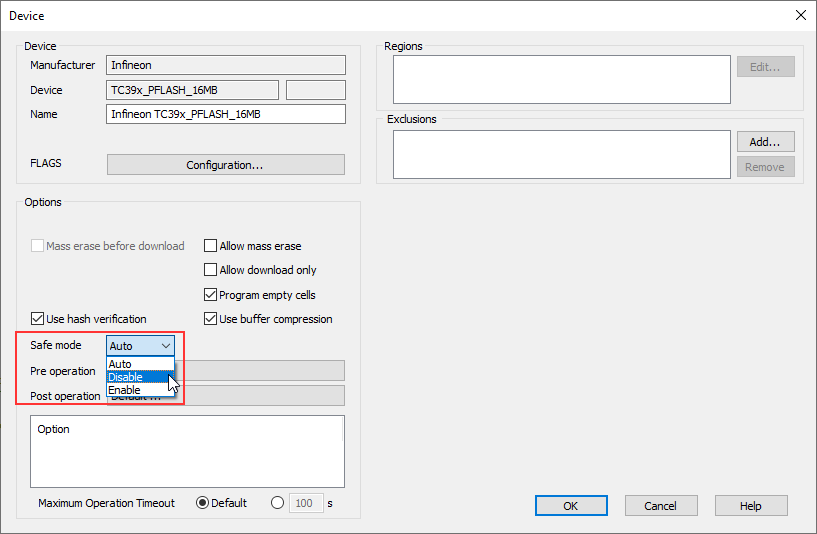Check Allow download only option
817x534 pixels.
(x=211, y=270)
